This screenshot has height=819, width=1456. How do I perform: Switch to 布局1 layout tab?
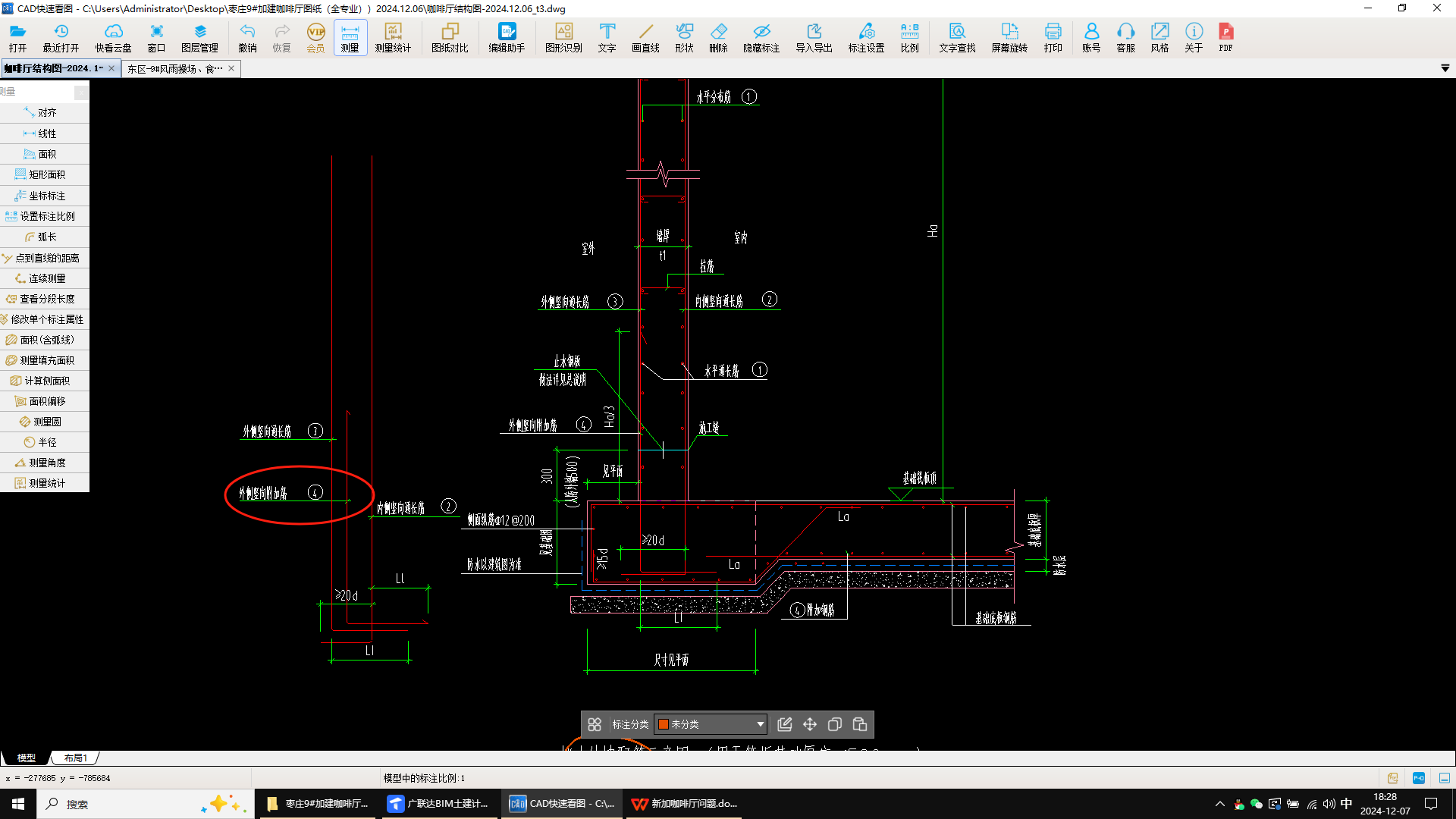click(x=75, y=758)
